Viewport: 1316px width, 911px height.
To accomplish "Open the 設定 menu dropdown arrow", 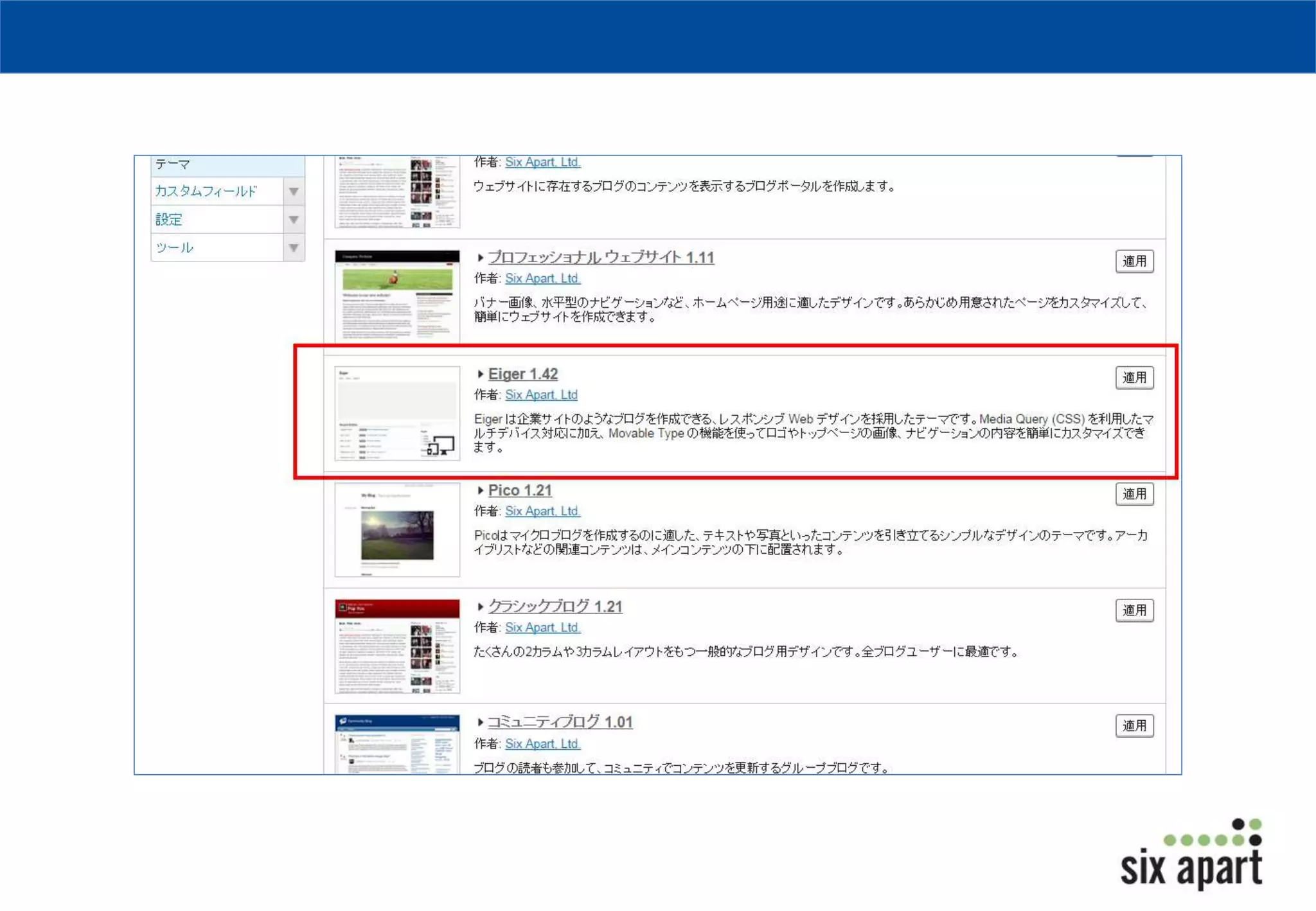I will tap(294, 220).
